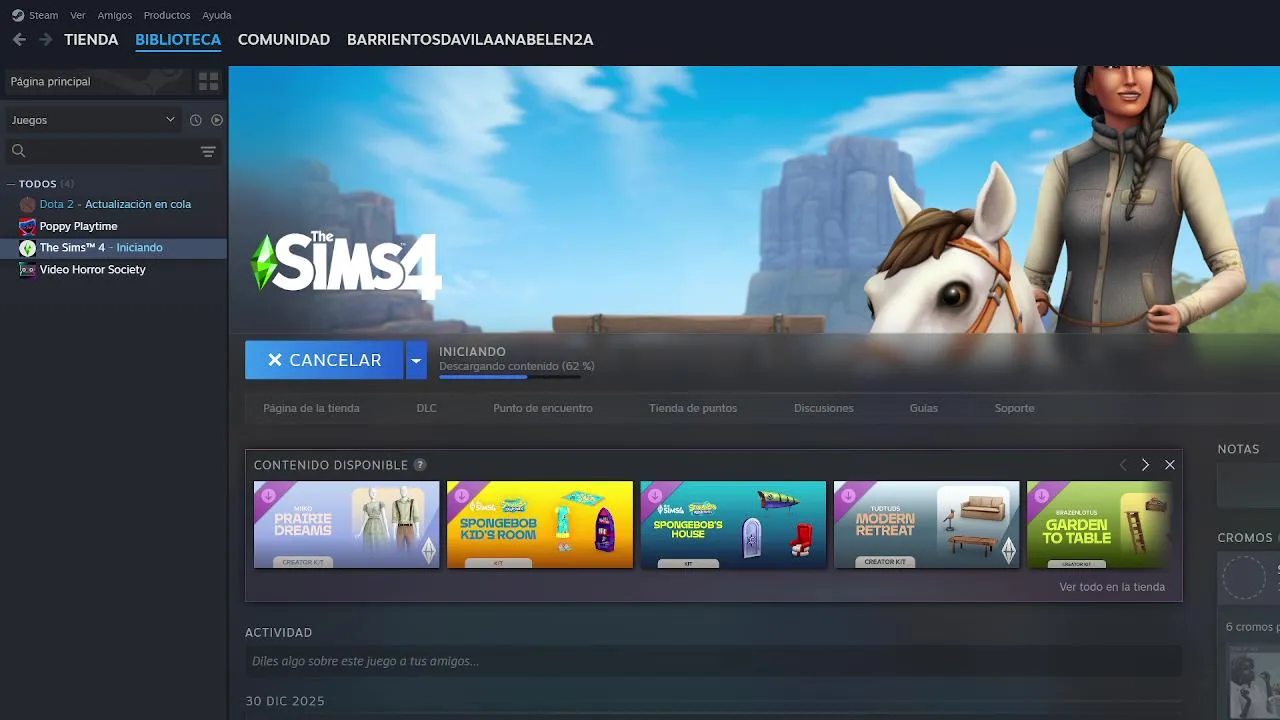Show next available content
This screenshot has height=720, width=1280.
click(x=1145, y=465)
